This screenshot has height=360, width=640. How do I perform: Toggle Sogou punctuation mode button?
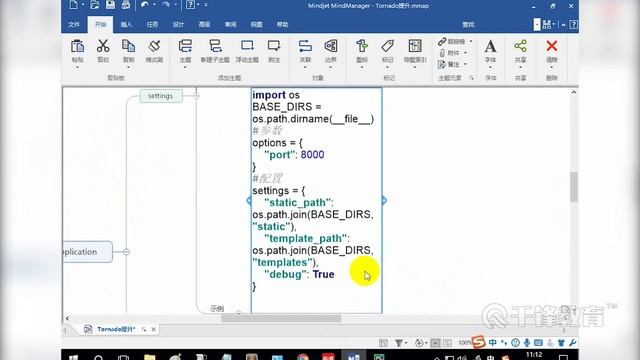click(x=504, y=342)
